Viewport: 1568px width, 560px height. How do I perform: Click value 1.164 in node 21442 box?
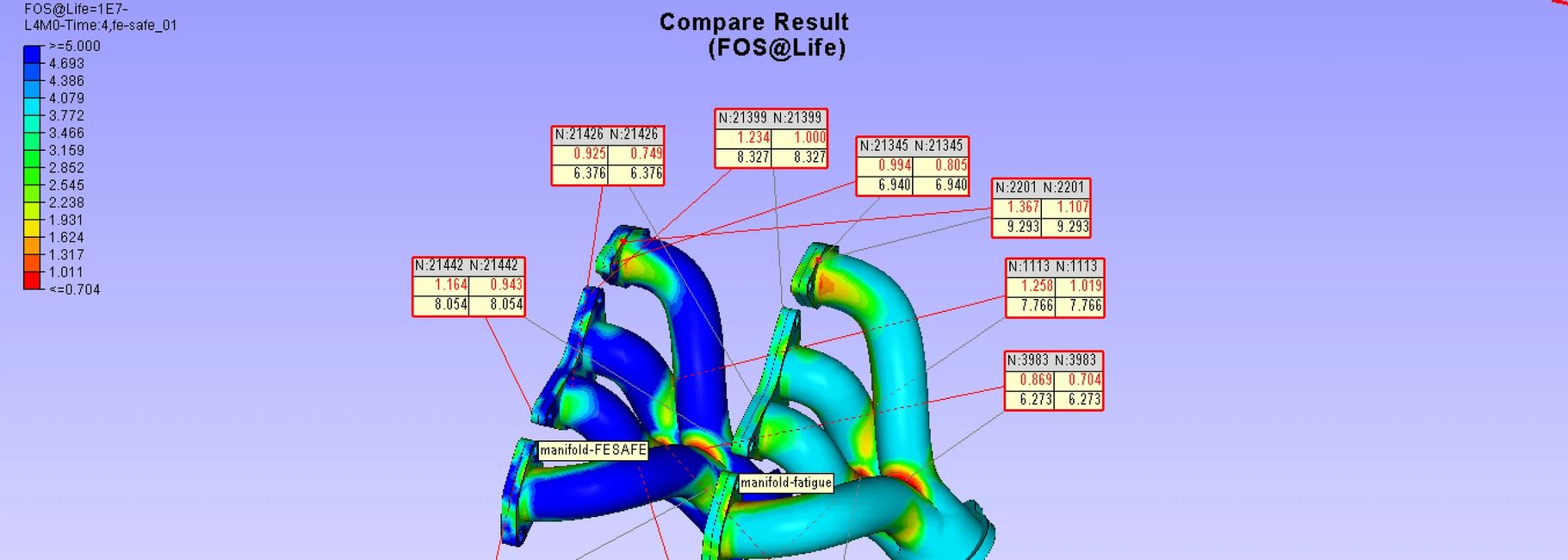(450, 284)
